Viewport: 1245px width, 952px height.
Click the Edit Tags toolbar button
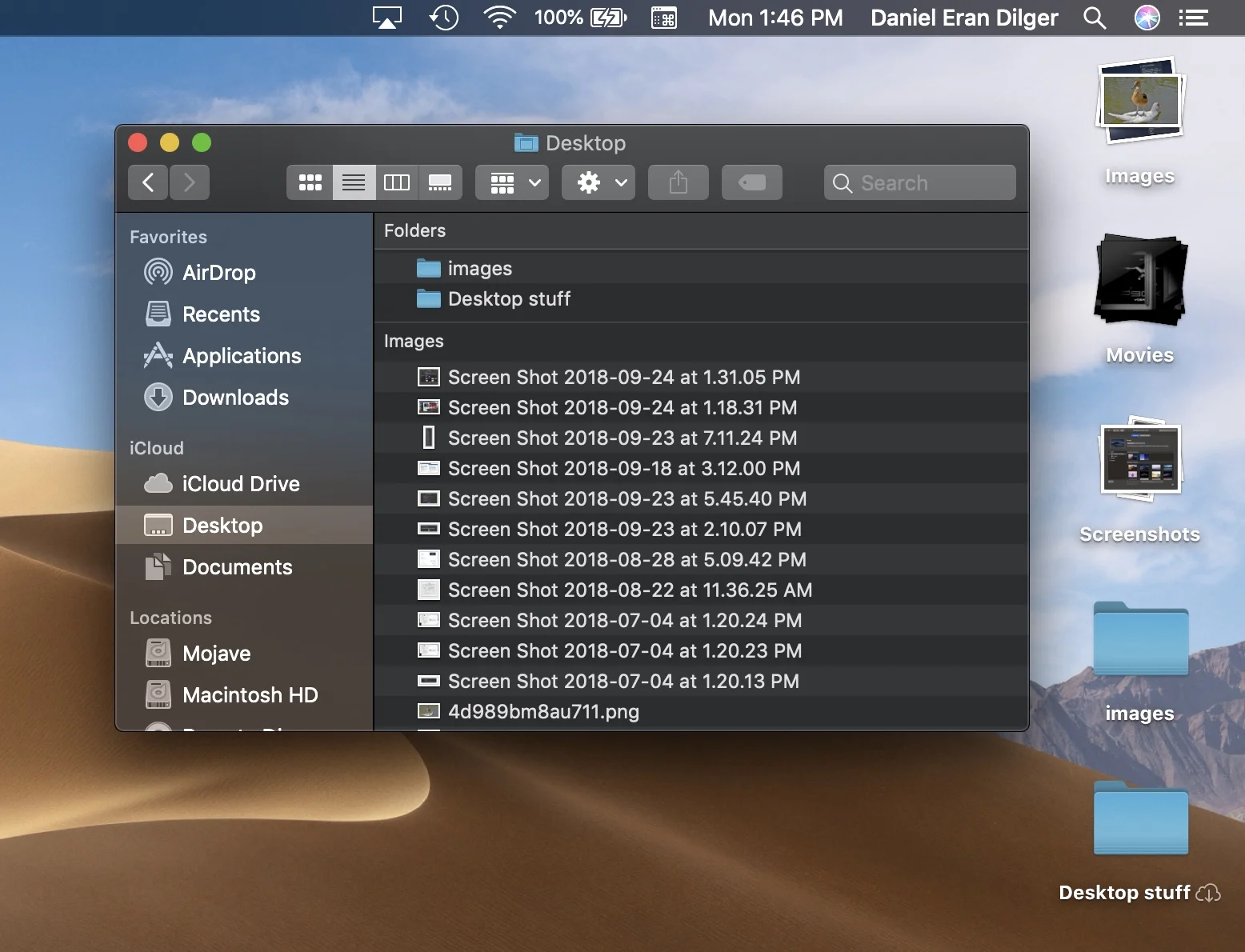click(752, 182)
